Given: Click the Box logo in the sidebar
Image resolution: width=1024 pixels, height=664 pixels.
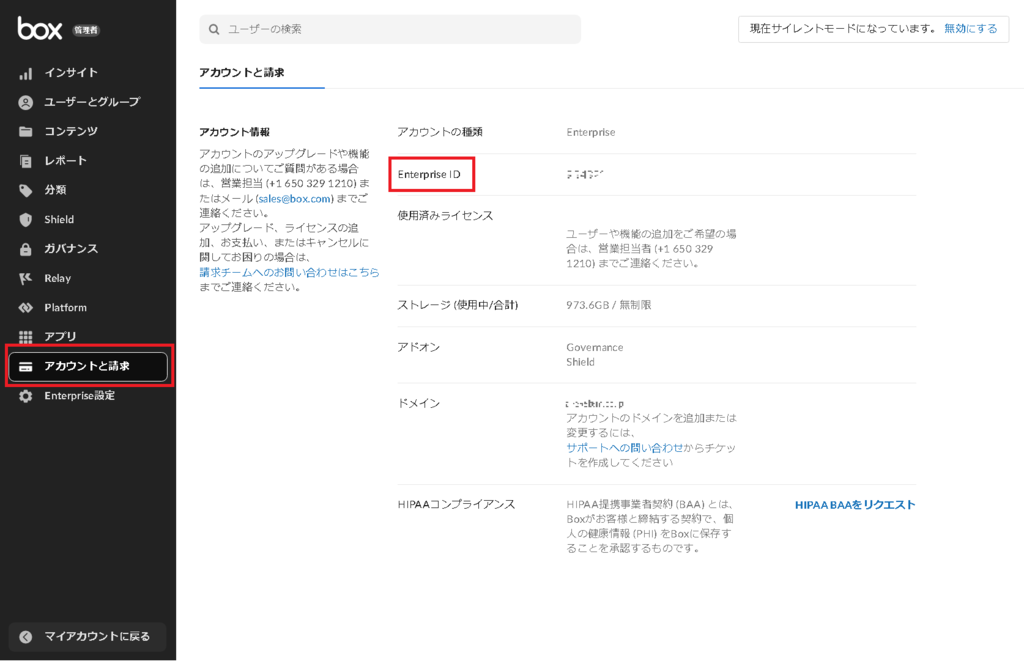Looking at the screenshot, I should (40, 29).
